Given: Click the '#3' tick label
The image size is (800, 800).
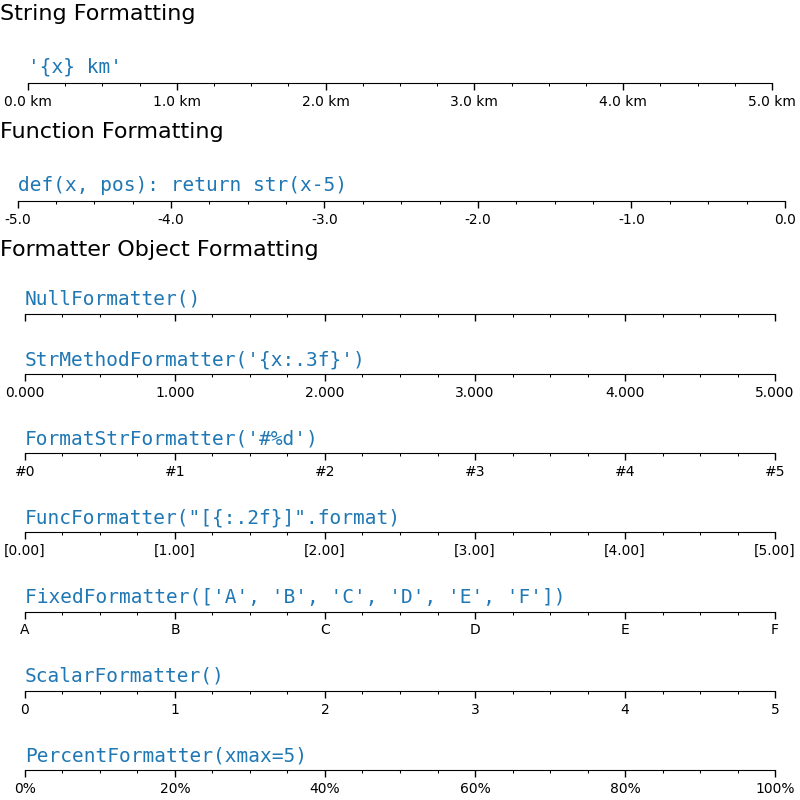Looking at the screenshot, I should 474,471.
